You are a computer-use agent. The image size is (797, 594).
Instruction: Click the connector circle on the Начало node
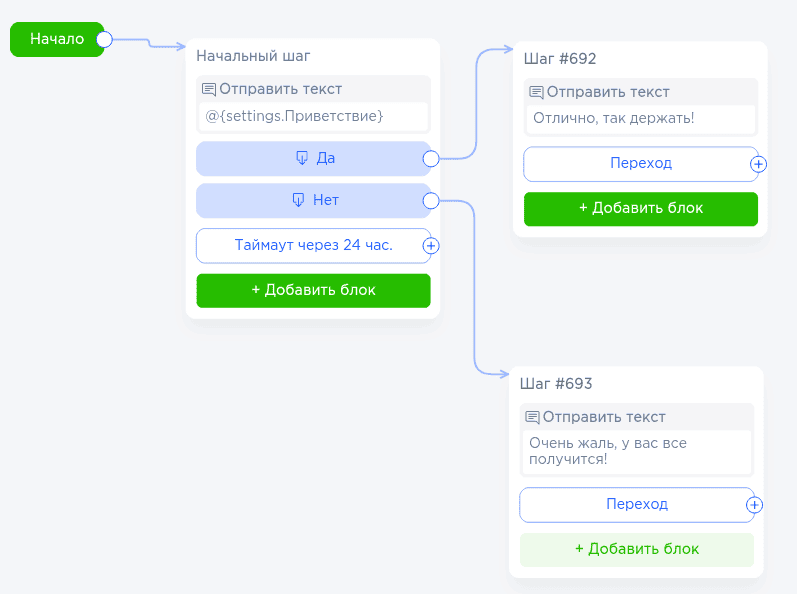(104, 40)
